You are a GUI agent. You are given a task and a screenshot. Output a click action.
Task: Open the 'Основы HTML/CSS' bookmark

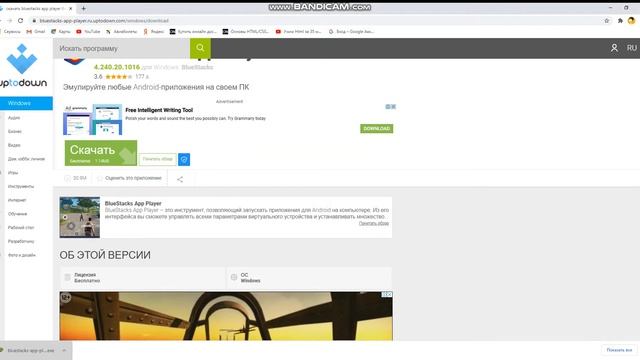tap(246, 31)
